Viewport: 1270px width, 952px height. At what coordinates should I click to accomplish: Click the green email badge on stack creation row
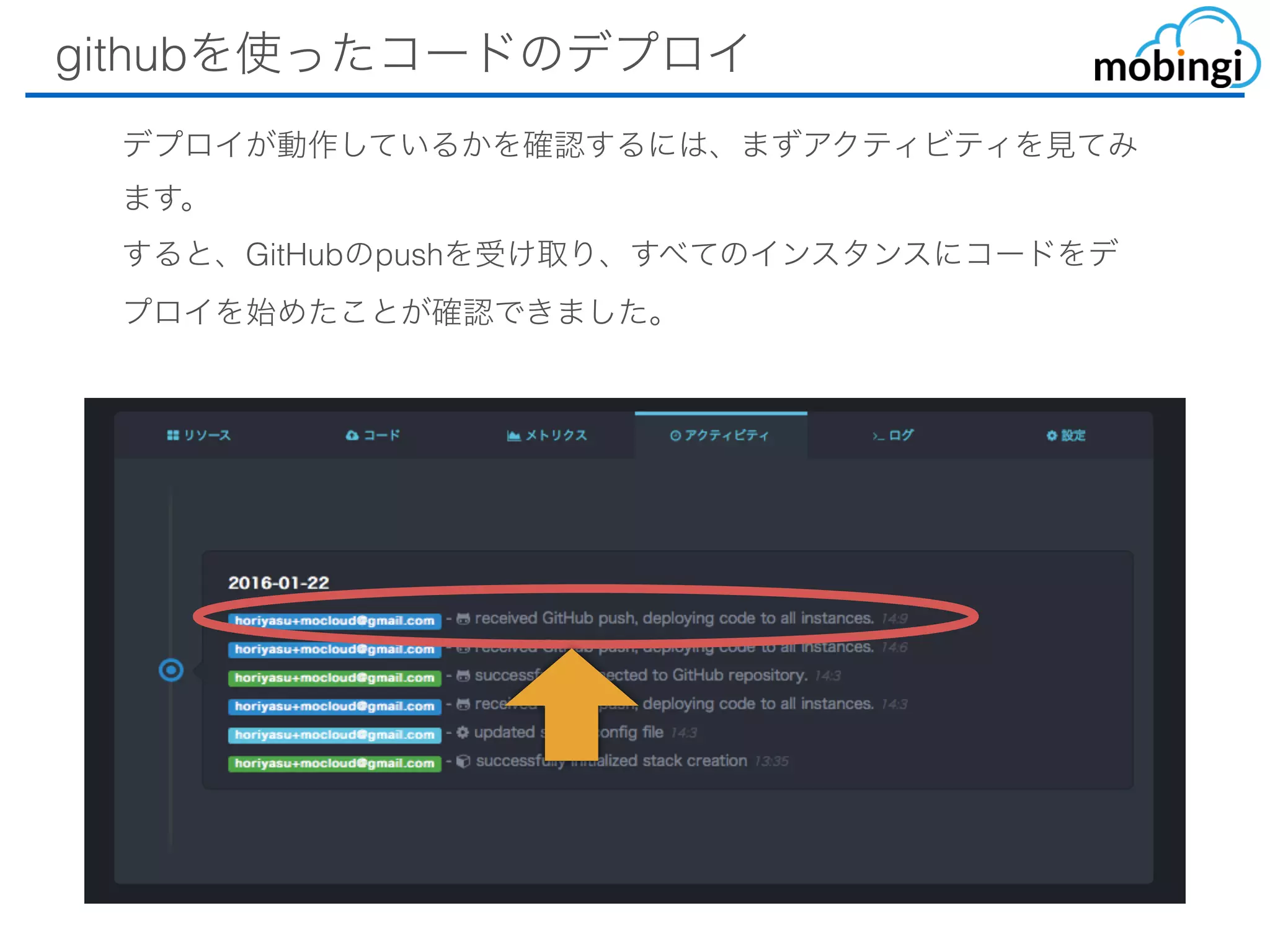click(x=334, y=763)
